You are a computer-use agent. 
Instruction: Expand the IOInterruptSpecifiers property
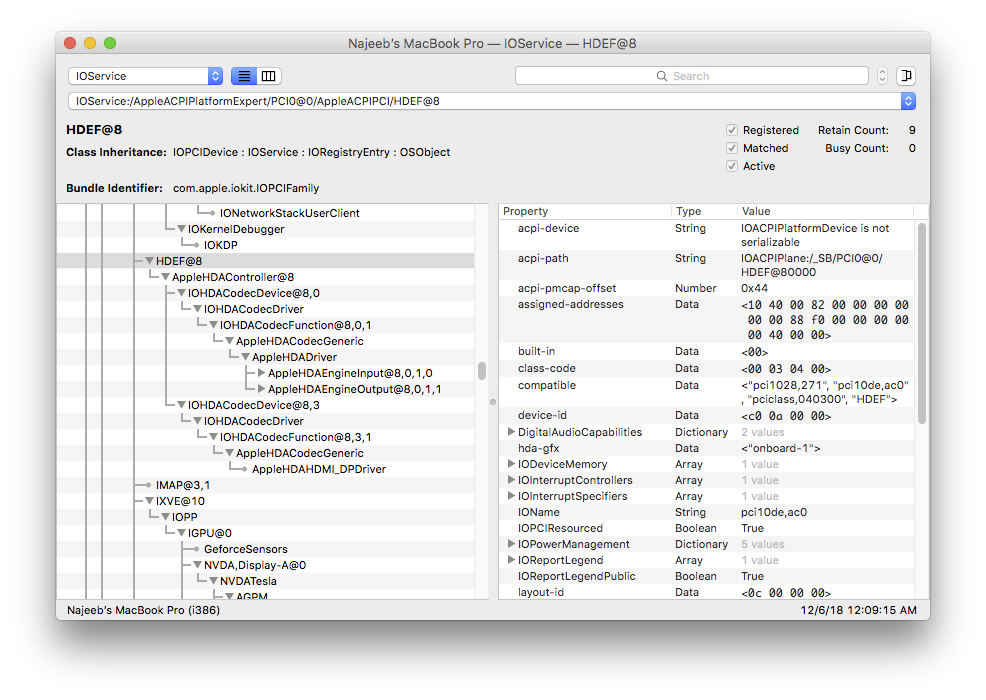[511, 496]
